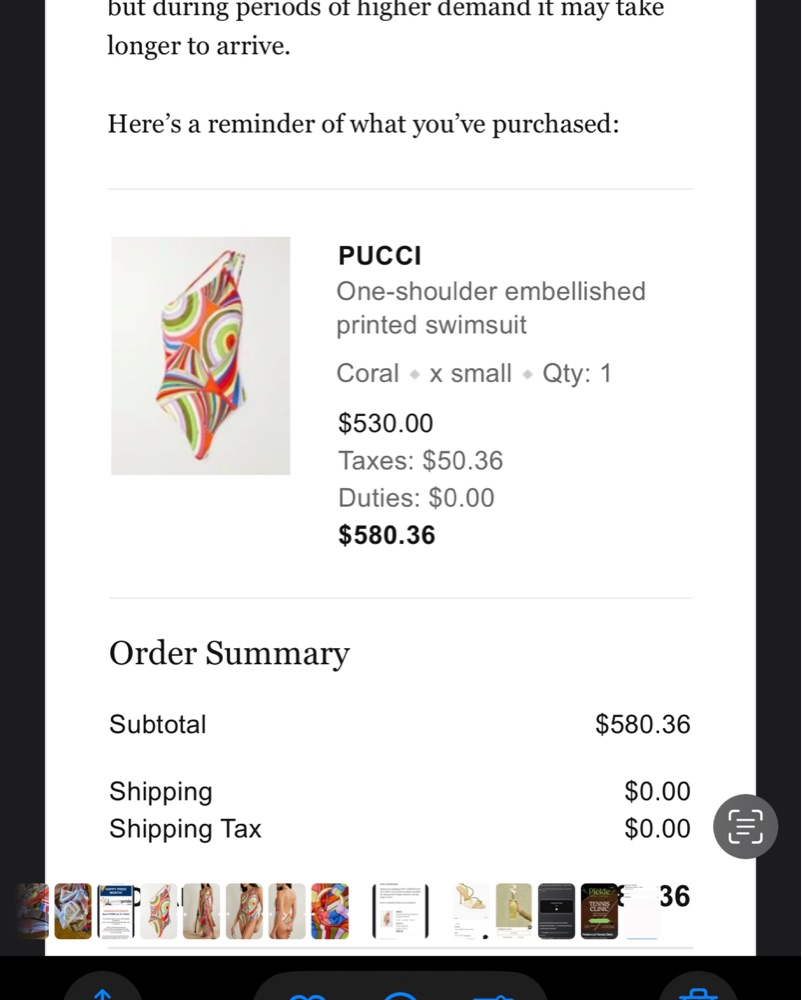Image resolution: width=802 pixels, height=1000 pixels.
Task: Tap the One-shoulder embellished swimsuit title
Action: point(490,308)
